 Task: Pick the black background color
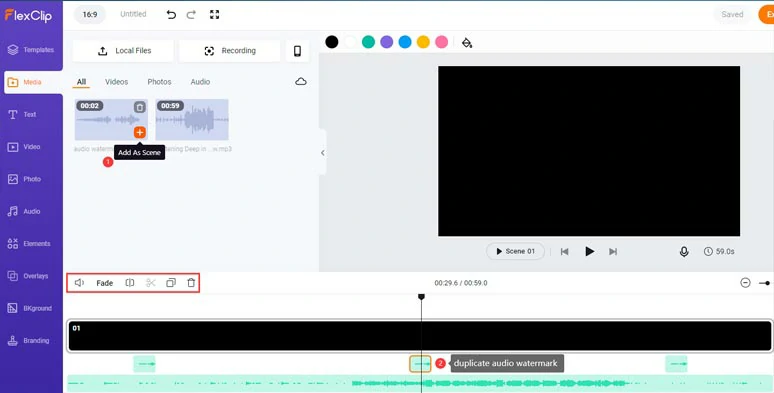pyautogui.click(x=332, y=42)
